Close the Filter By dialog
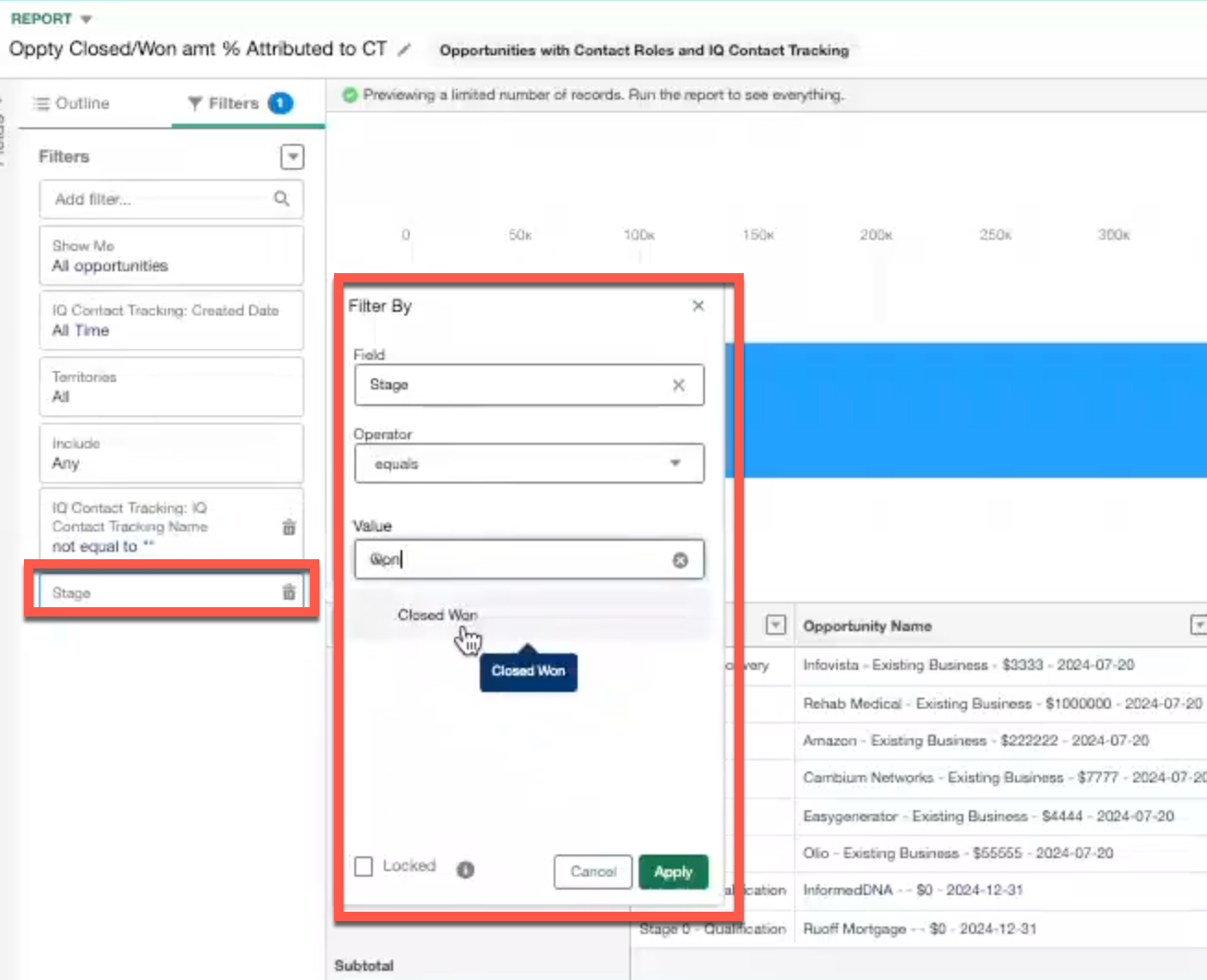 coord(699,305)
